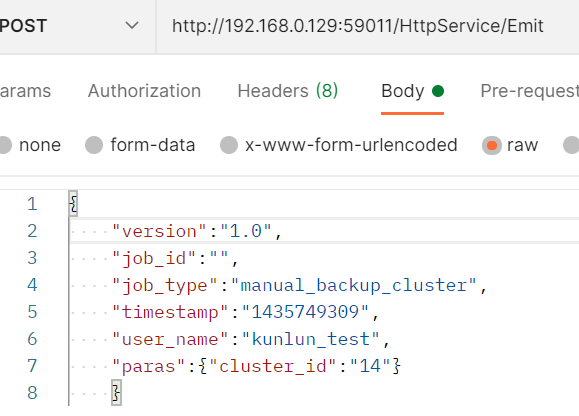Switch to the Params tab
579x416 pixels.
[25, 91]
